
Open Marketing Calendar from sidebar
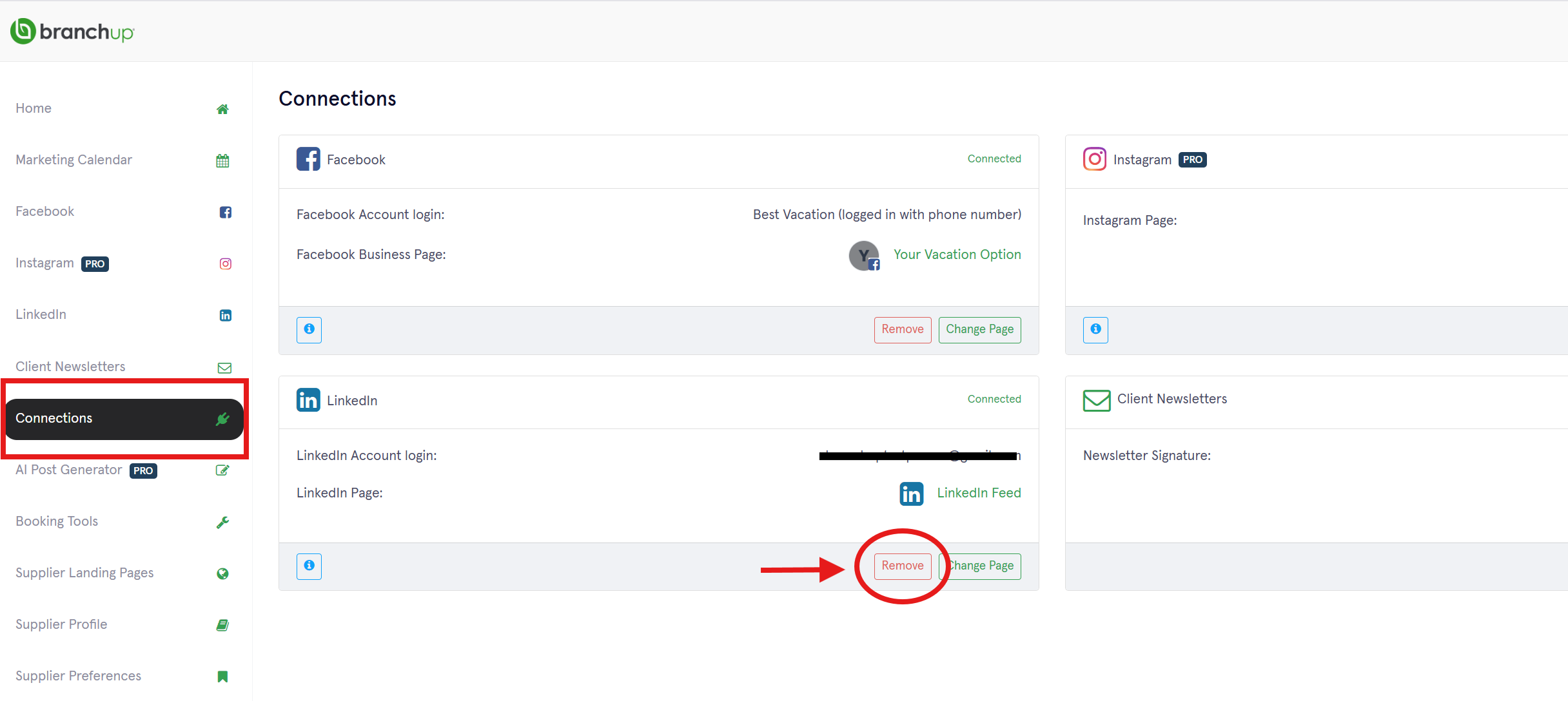[x=73, y=160]
